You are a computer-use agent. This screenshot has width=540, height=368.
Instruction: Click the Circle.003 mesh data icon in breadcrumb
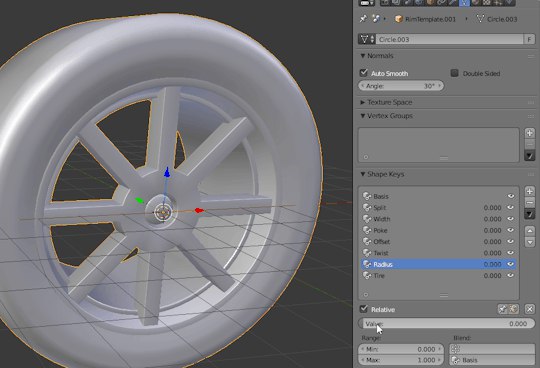tap(480, 19)
